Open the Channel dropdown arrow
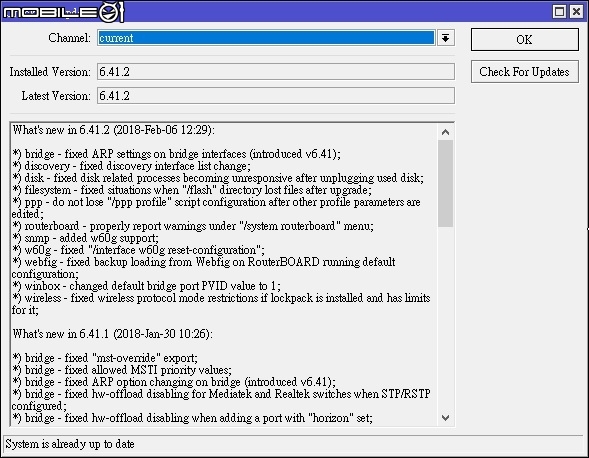This screenshot has width=589, height=458. (446, 38)
